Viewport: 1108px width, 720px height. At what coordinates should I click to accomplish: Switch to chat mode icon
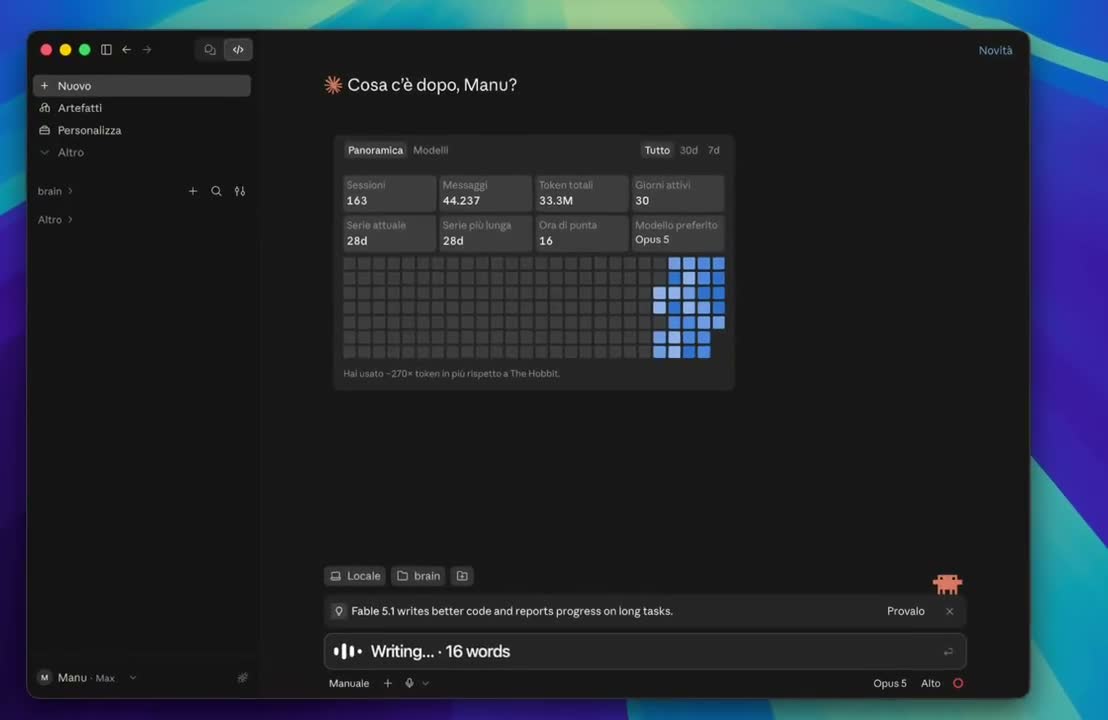tap(210, 49)
